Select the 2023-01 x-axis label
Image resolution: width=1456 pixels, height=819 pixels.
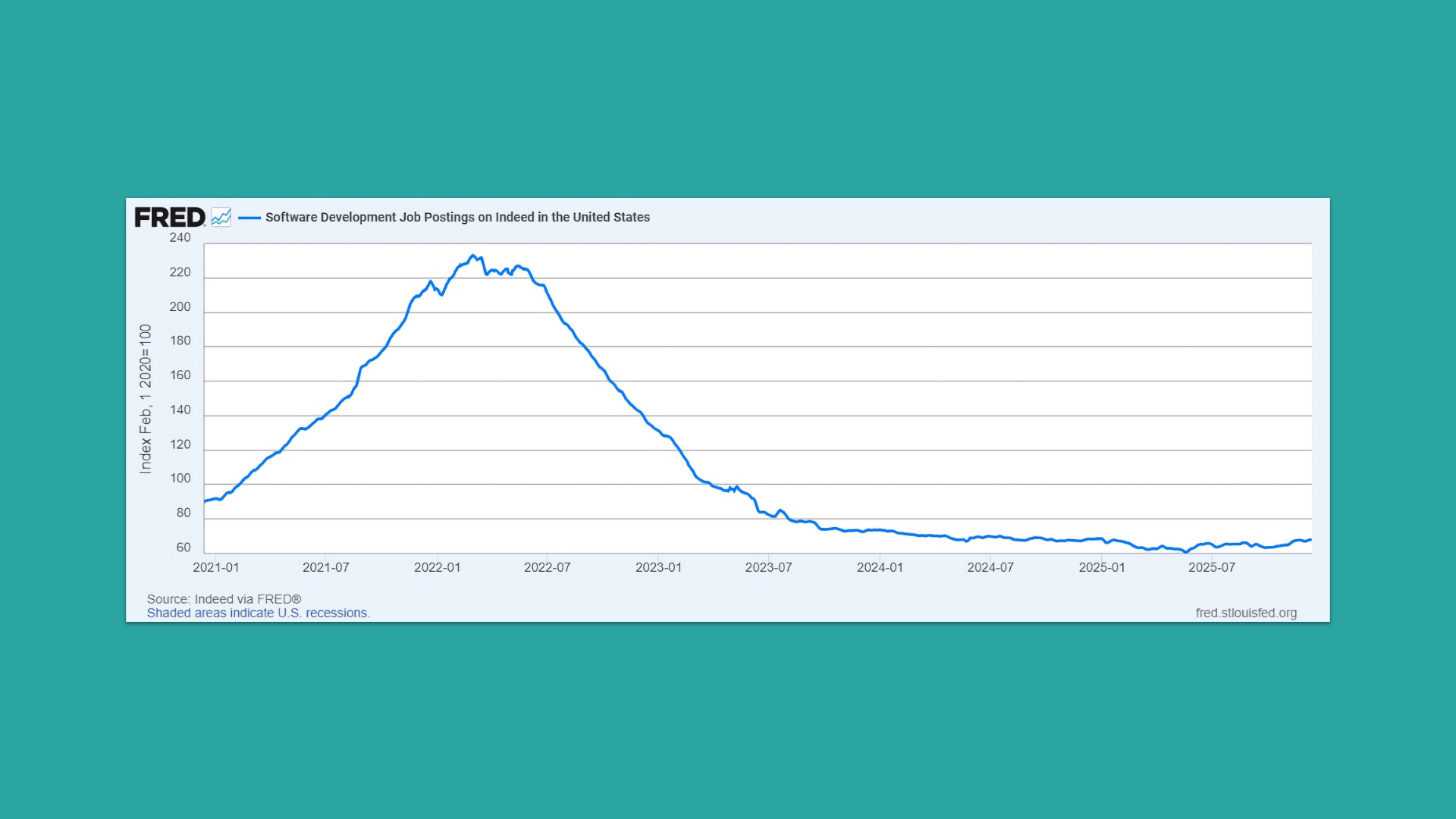(658, 567)
